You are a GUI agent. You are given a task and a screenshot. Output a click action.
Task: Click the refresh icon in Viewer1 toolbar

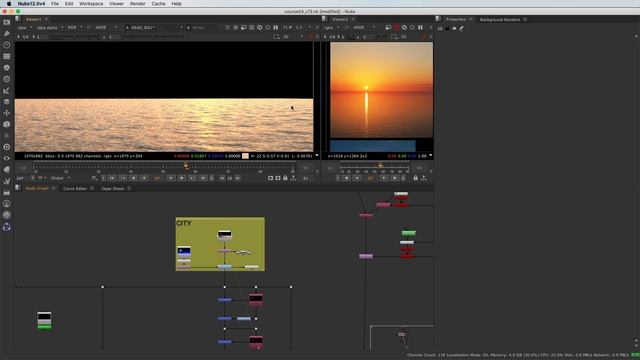260,27
